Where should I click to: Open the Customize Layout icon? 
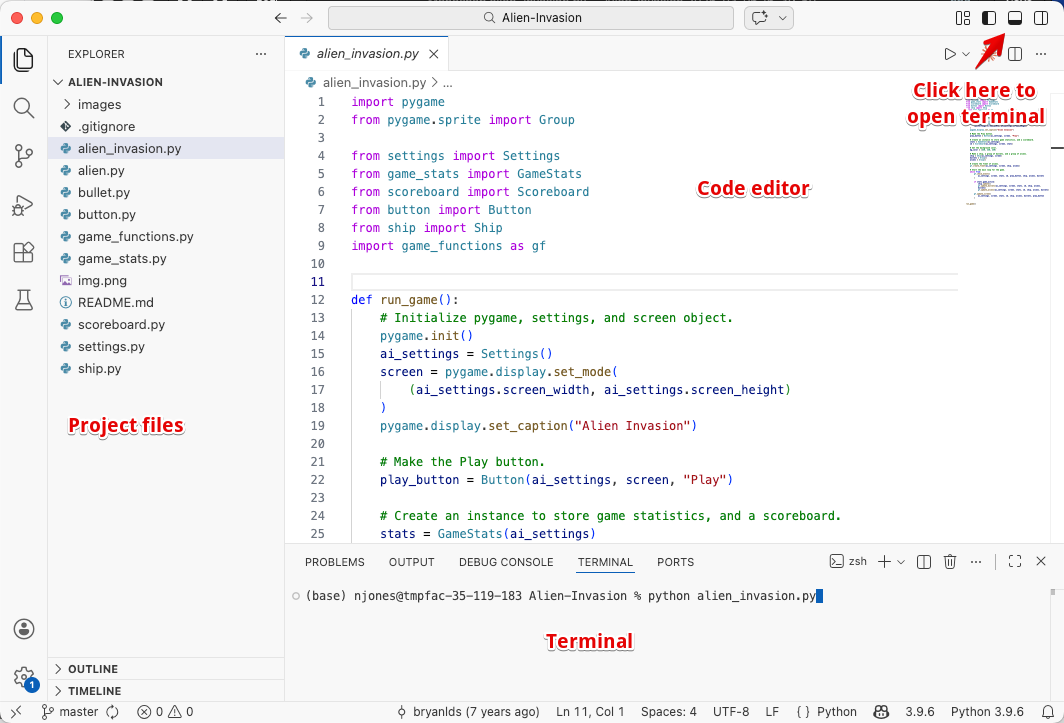[x=963, y=18]
